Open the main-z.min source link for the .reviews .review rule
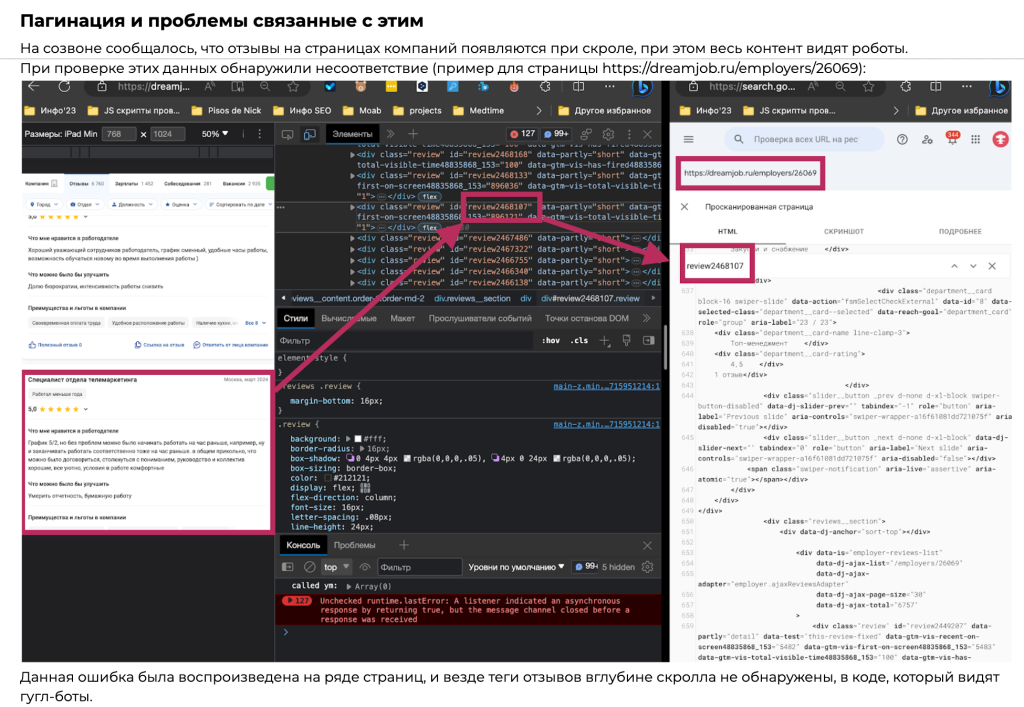Screen dimensions: 1024x707 (606, 386)
